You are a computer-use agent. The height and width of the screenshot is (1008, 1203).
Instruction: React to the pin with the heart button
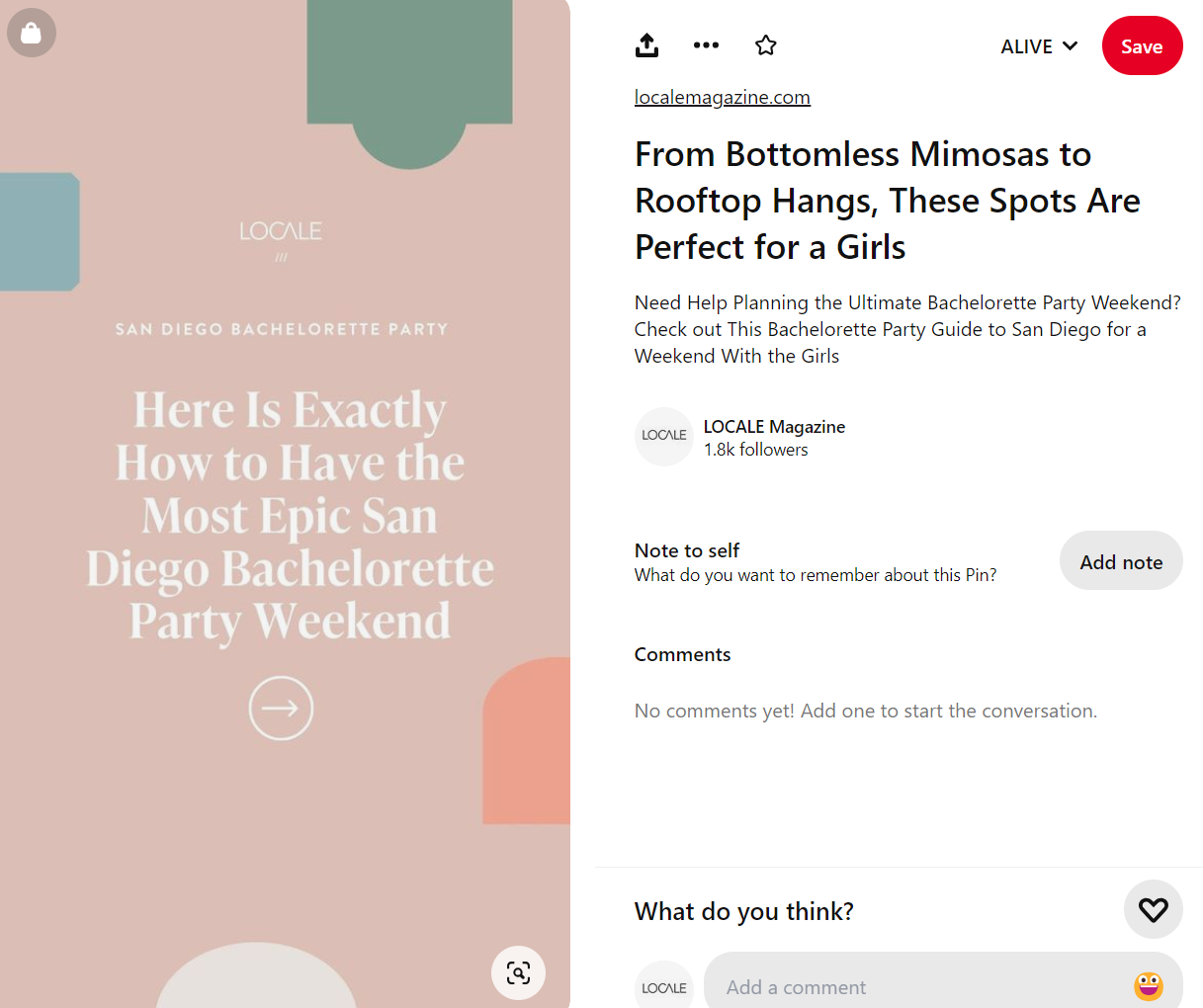[1153, 909]
